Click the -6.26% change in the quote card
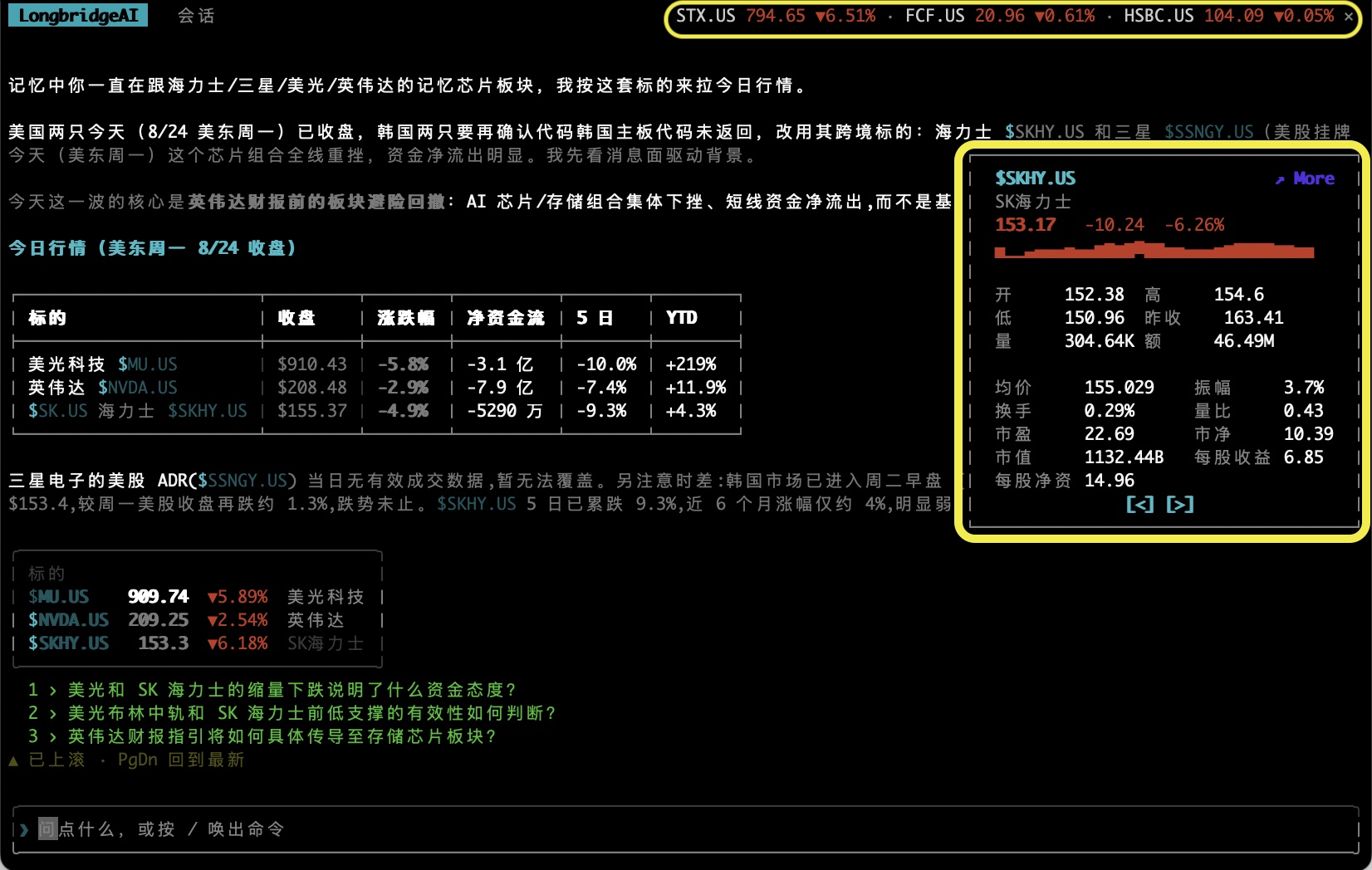The image size is (1372, 870). point(1194,225)
